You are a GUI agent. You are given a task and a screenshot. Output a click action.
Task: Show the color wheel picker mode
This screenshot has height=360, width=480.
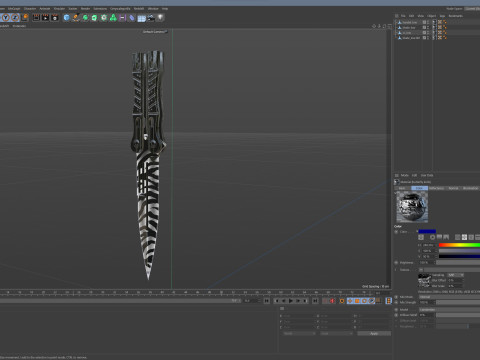tap(433, 237)
